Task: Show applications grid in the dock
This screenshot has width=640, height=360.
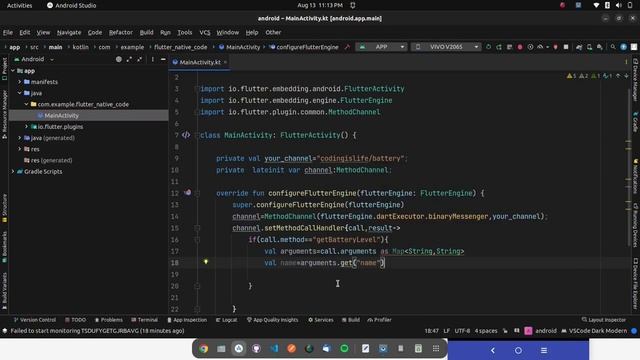Action: point(436,349)
